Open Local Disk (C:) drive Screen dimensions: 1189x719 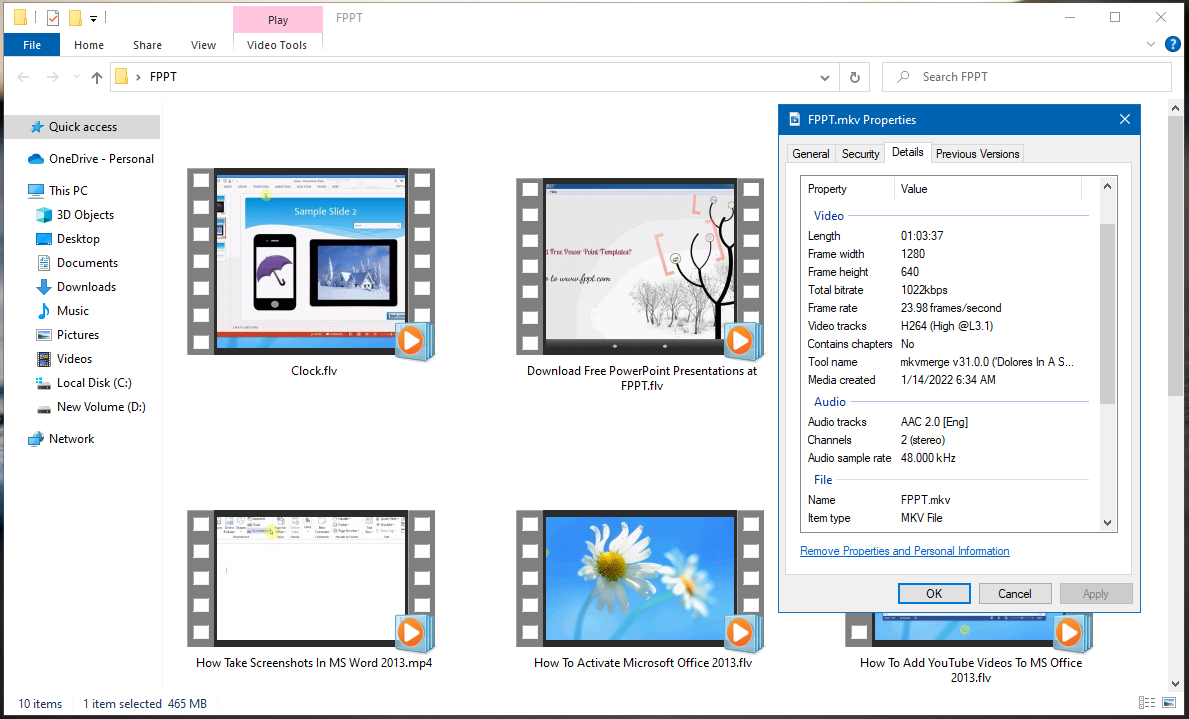94,383
